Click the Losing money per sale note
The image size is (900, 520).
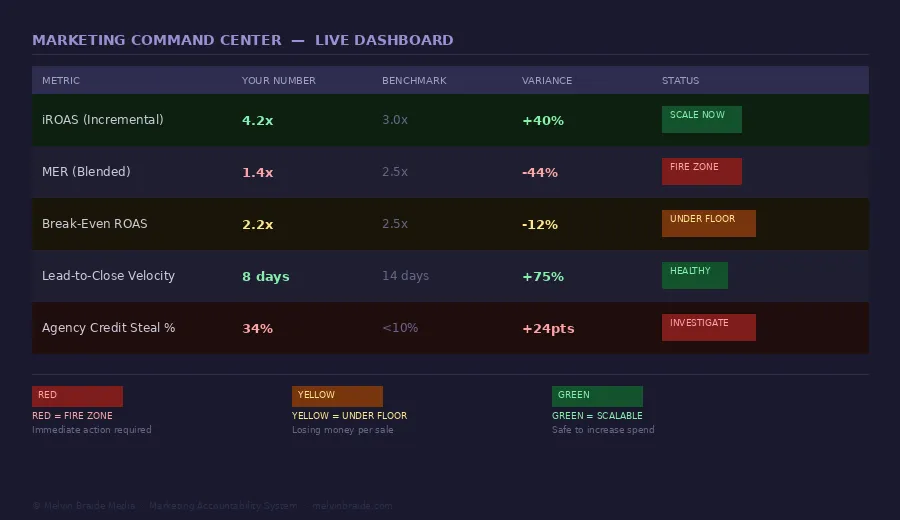tap(343, 430)
